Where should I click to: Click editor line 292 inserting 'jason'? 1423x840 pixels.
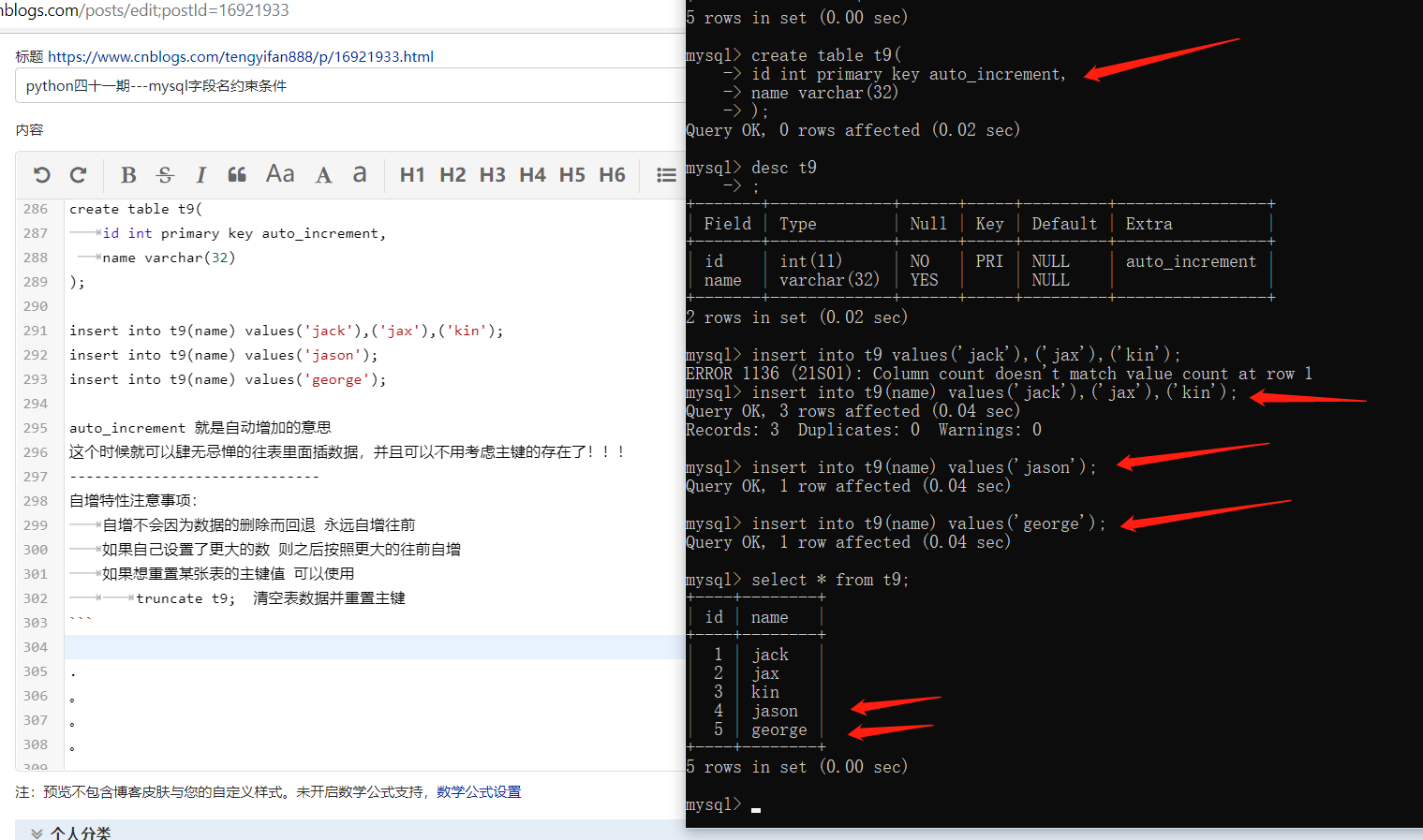pyautogui.click(x=224, y=355)
